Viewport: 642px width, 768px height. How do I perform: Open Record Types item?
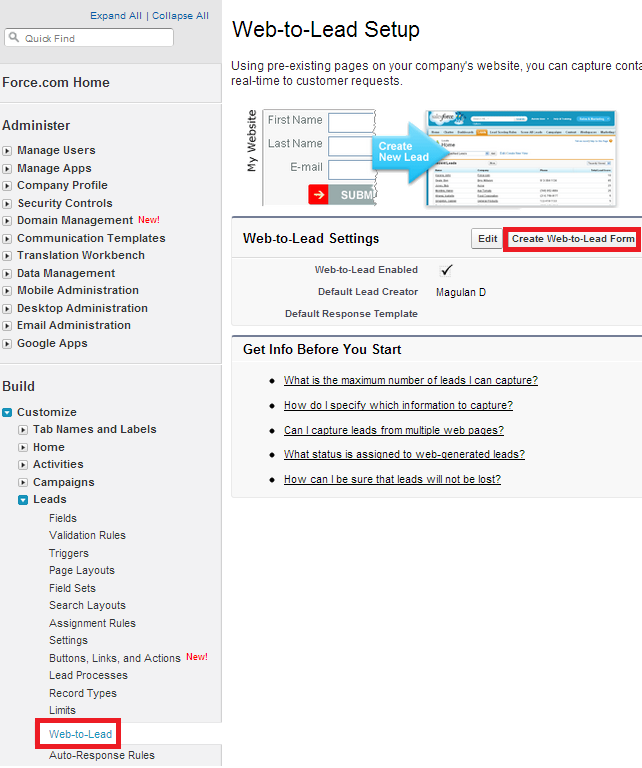pyautogui.click(x=83, y=694)
